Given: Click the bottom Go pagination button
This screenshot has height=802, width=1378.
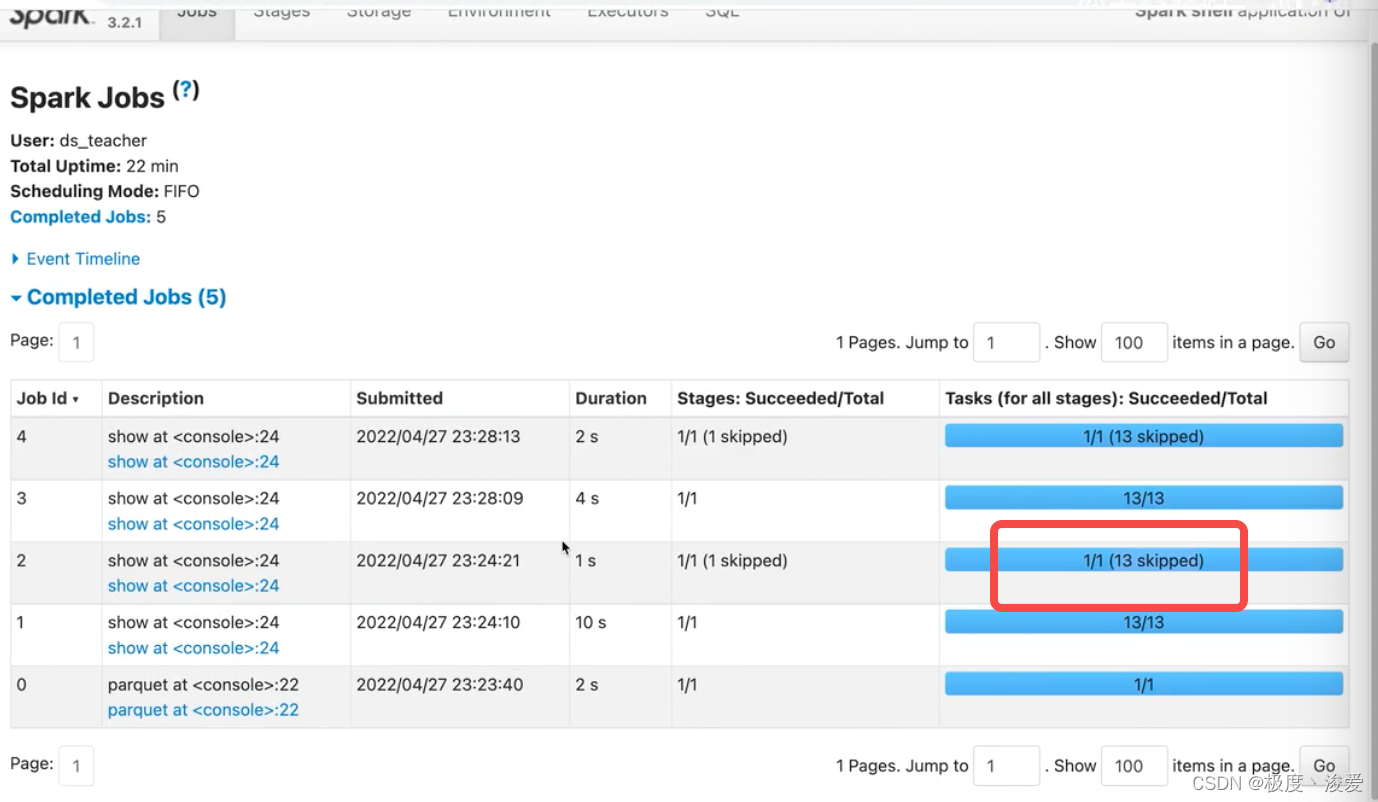Looking at the screenshot, I should (x=1324, y=765).
